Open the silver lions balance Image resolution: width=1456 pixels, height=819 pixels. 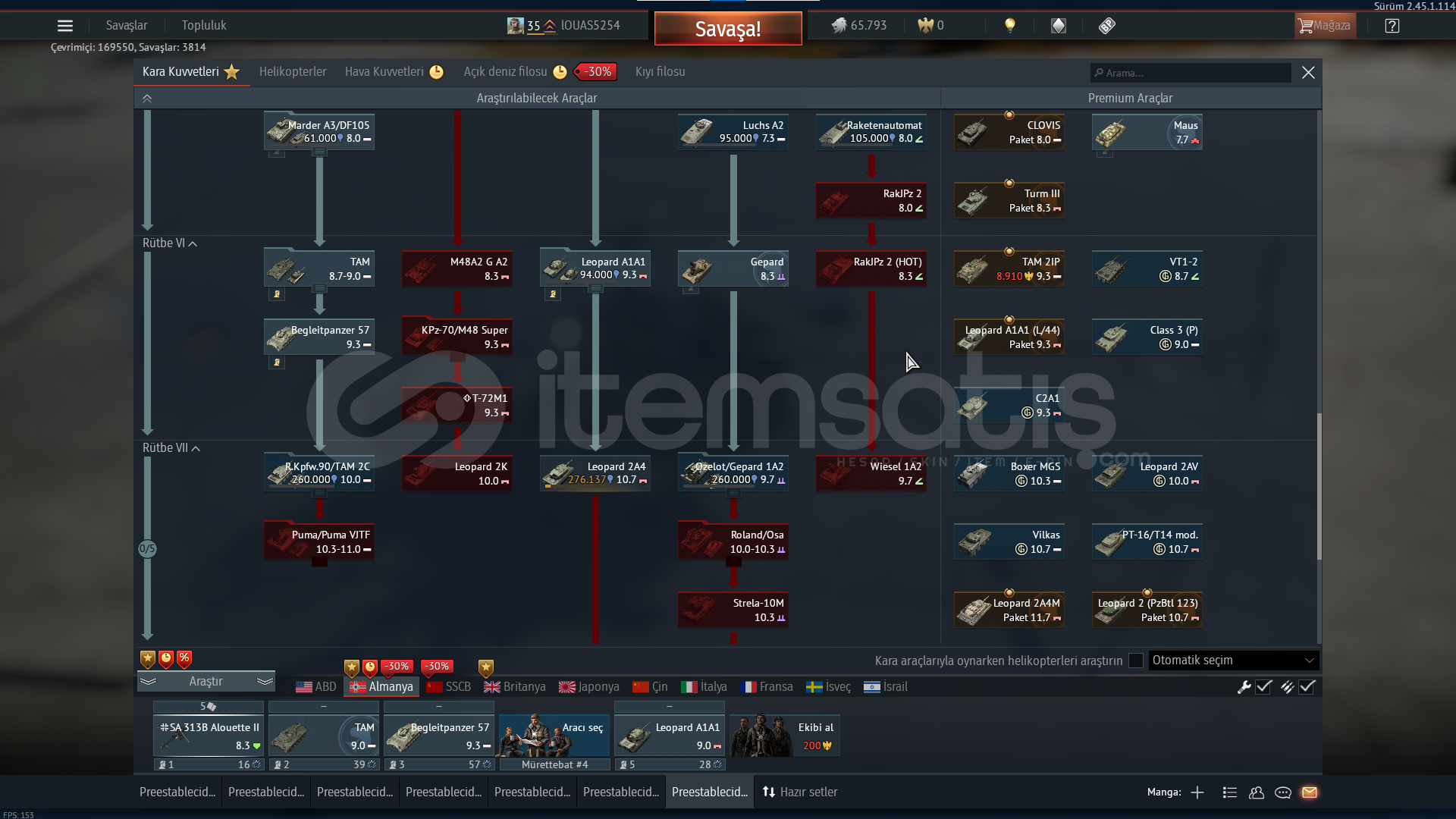click(859, 26)
